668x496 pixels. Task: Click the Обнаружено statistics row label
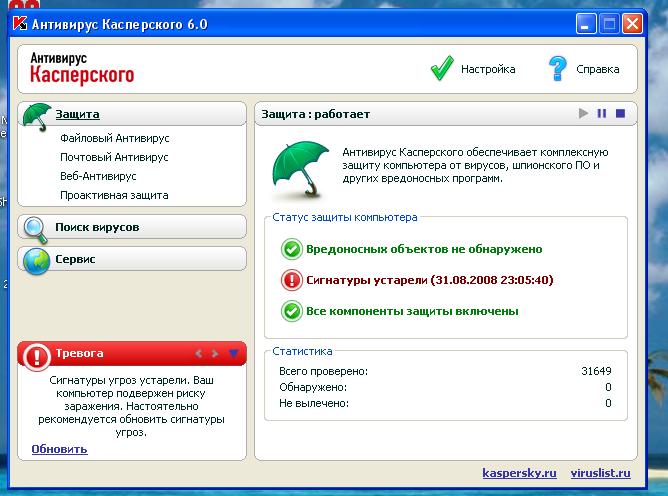pyautogui.click(x=313, y=387)
